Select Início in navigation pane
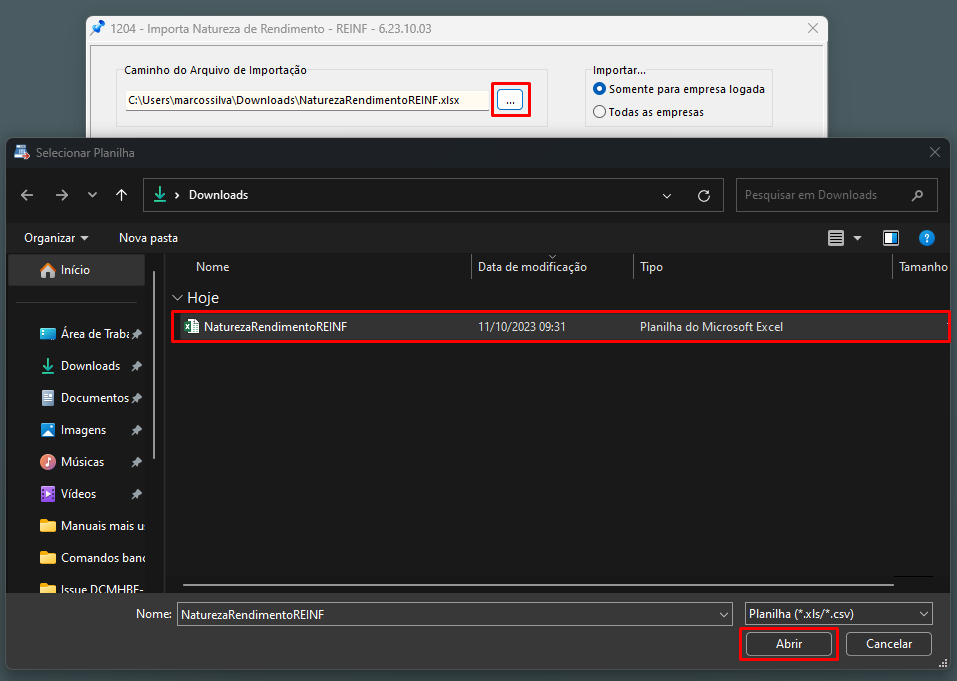Viewport: 957px width, 681px height. (76, 270)
